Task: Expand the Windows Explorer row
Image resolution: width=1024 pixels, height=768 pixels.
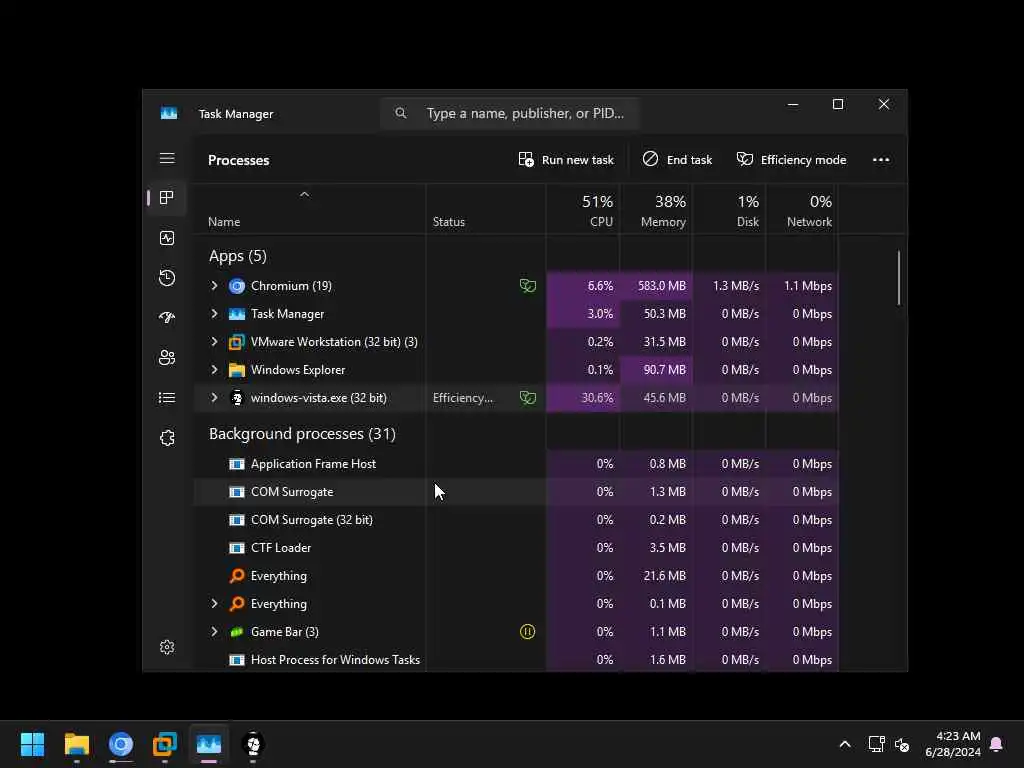Action: pos(214,370)
